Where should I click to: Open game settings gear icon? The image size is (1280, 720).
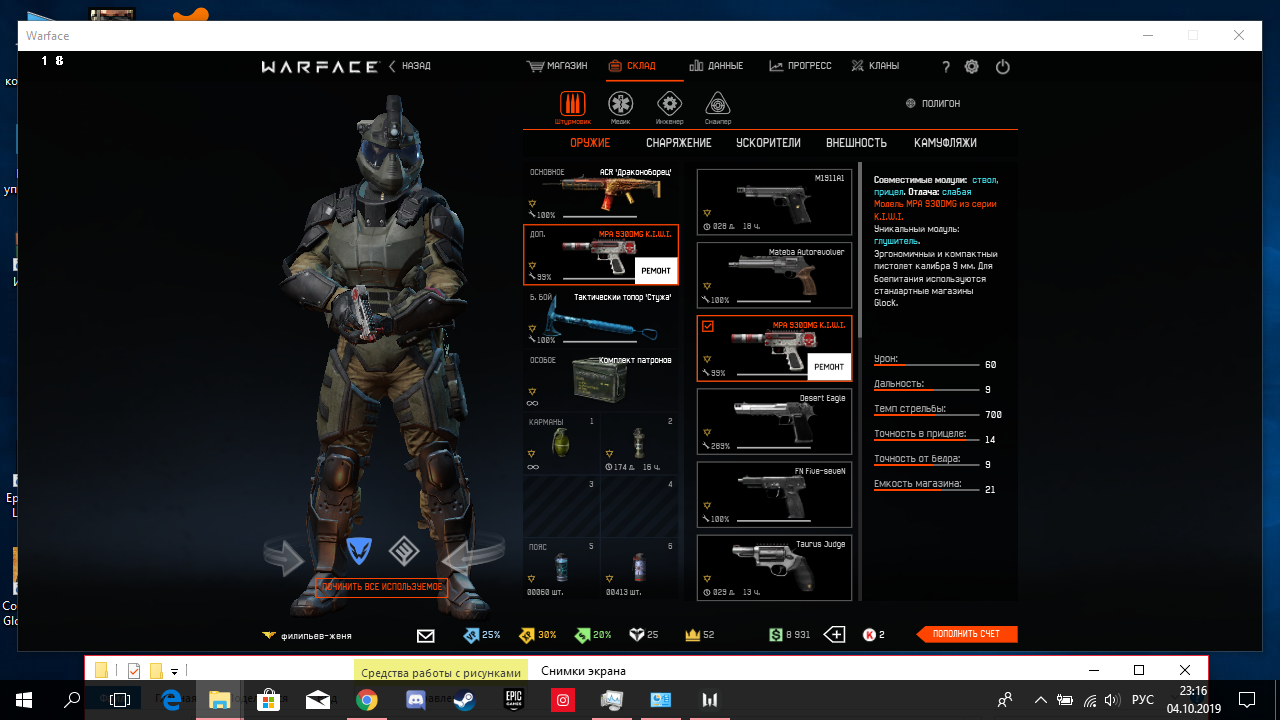(x=972, y=67)
